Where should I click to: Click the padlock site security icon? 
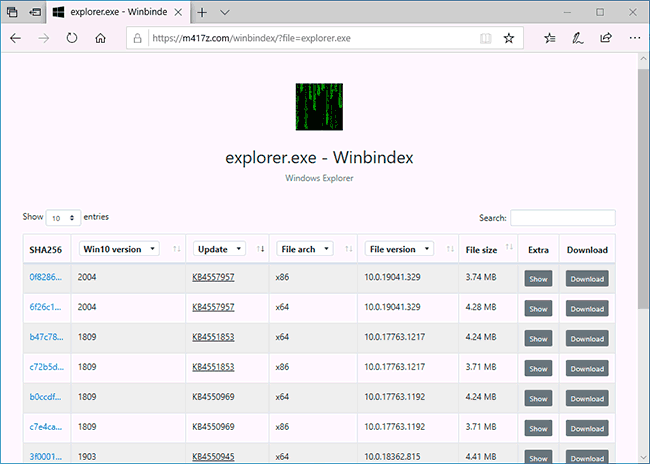point(137,39)
